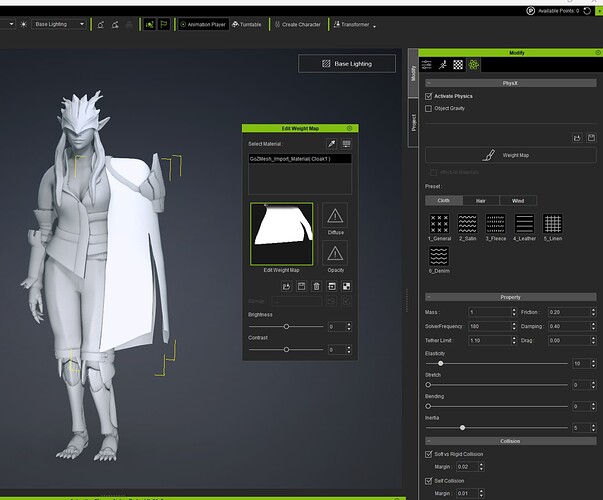Click the Damping value field
This screenshot has width=603, height=500.
click(x=569, y=326)
